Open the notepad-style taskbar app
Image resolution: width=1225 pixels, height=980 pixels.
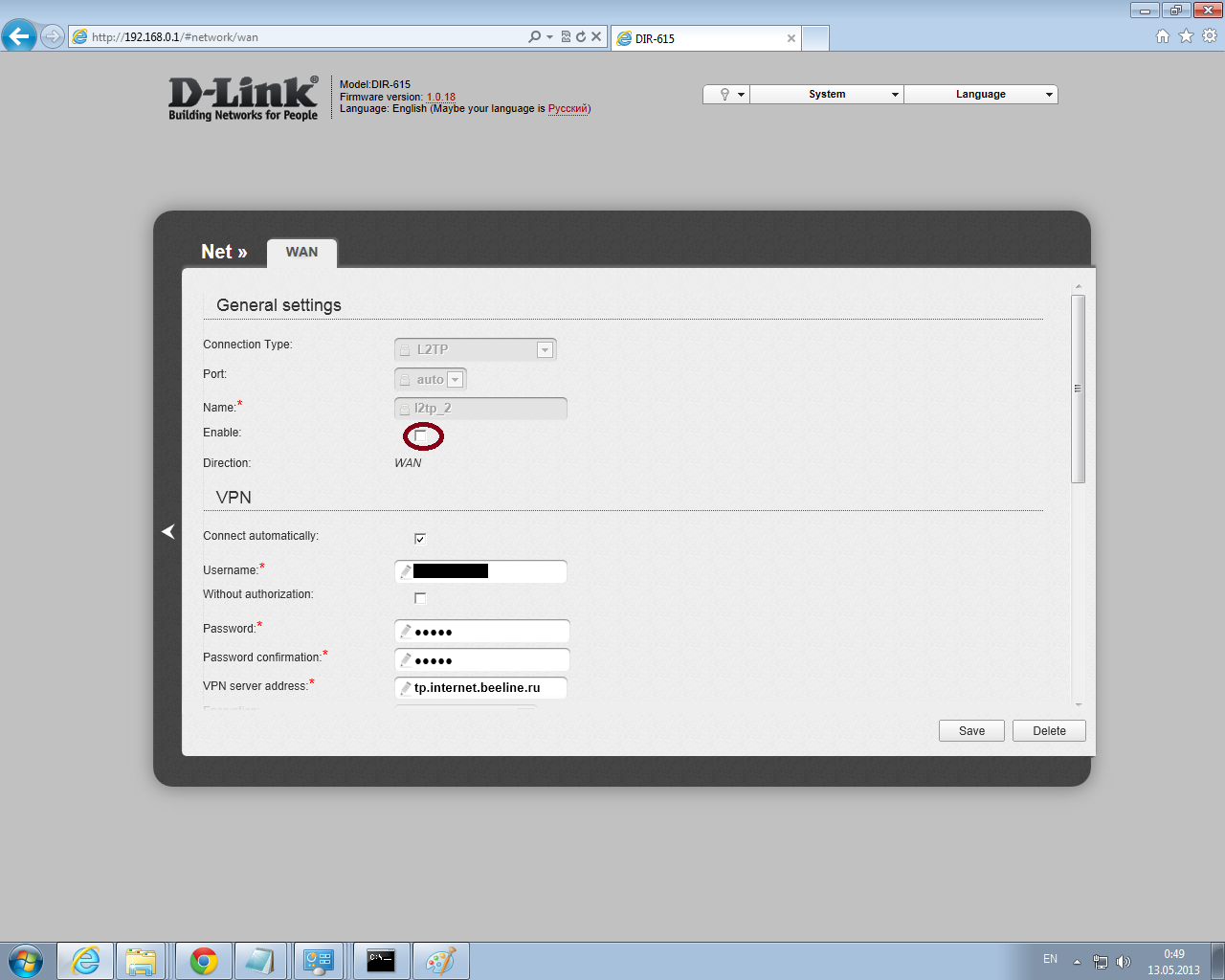(260, 961)
